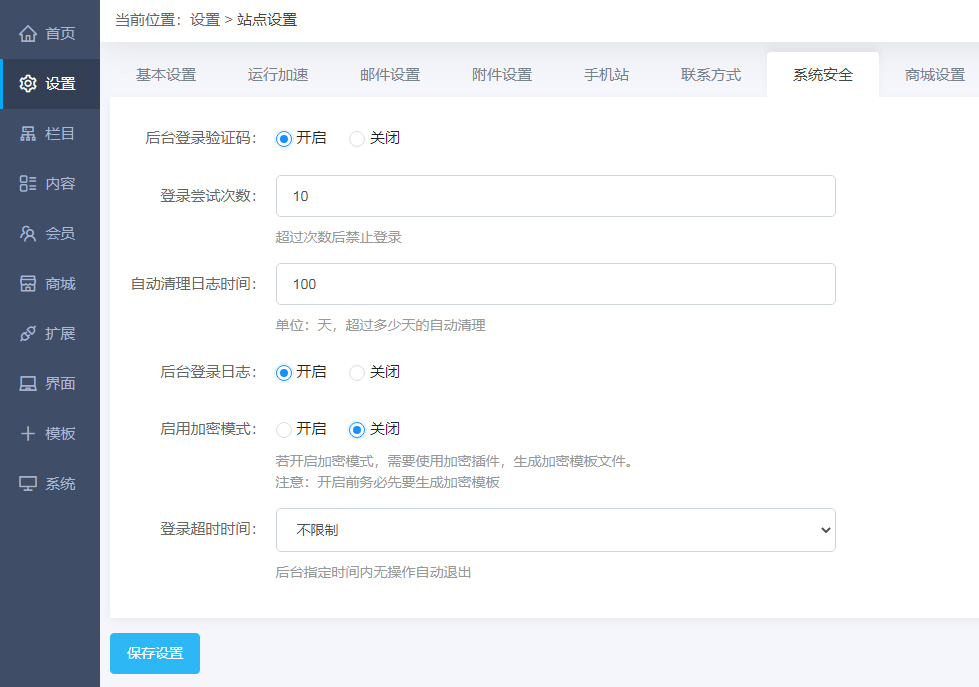Click the plus icon beside 模板
This screenshot has height=687, width=979.
28,434
